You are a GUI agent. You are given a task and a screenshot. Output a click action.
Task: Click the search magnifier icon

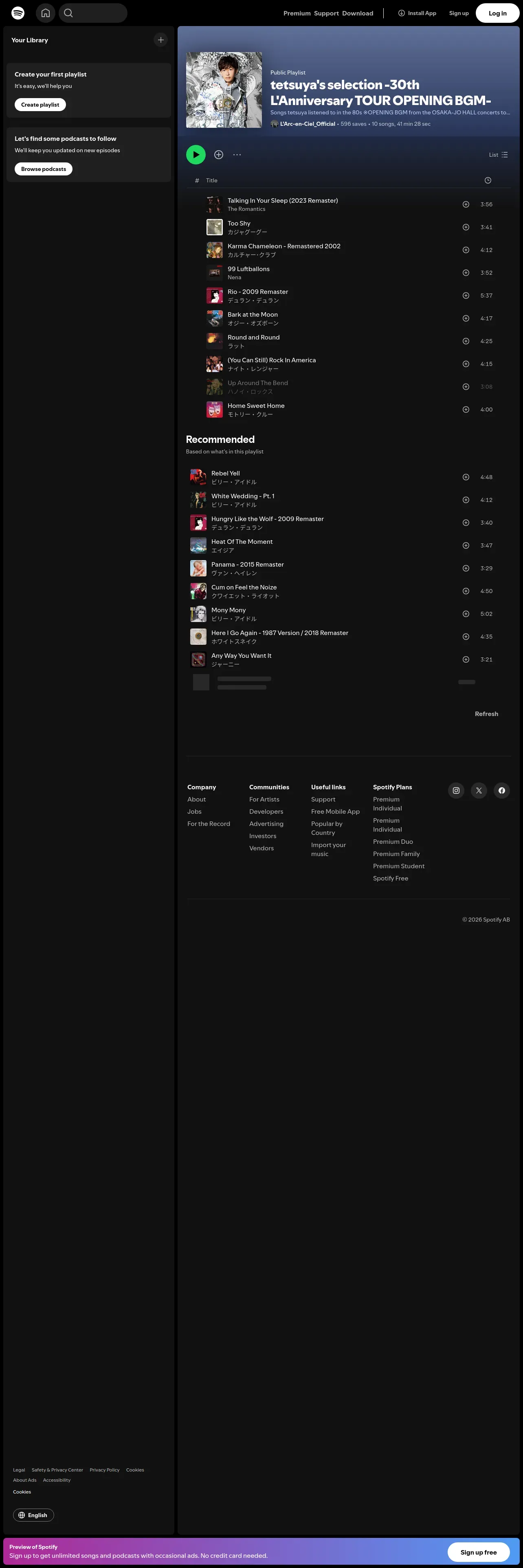(69, 13)
